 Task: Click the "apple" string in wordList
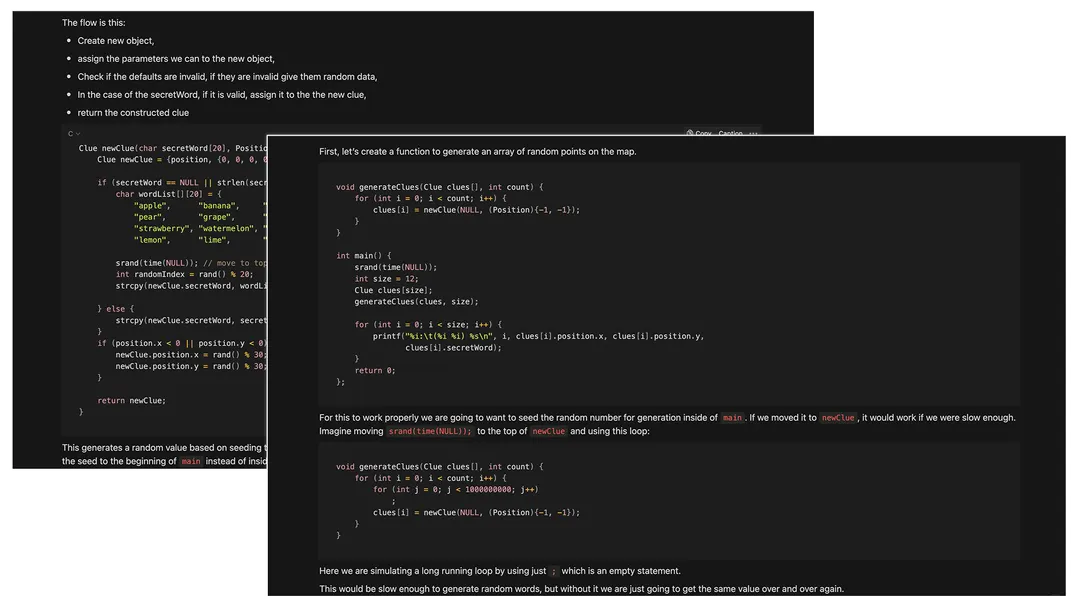pyautogui.click(x=150, y=206)
